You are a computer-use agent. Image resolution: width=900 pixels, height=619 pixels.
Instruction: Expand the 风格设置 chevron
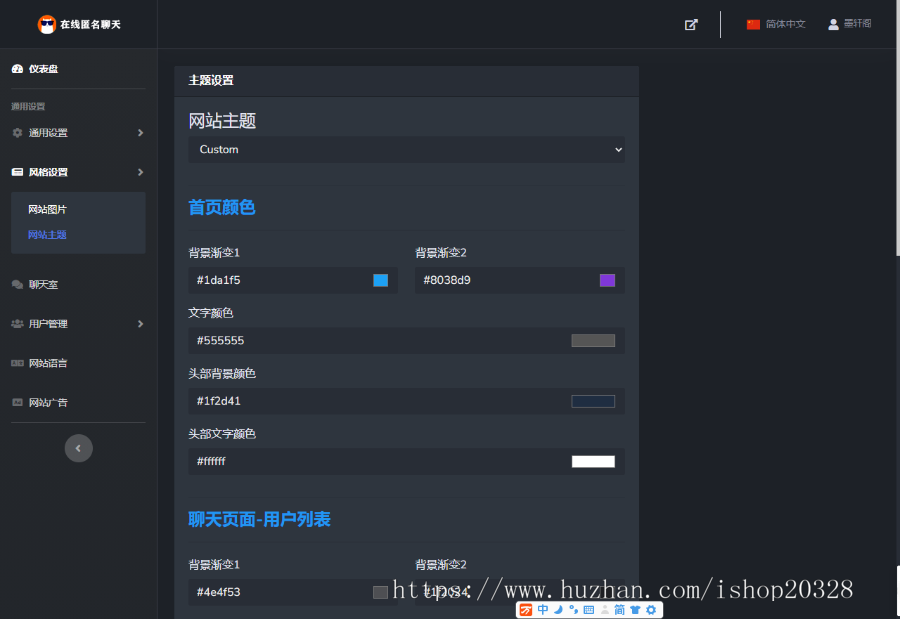click(x=141, y=172)
